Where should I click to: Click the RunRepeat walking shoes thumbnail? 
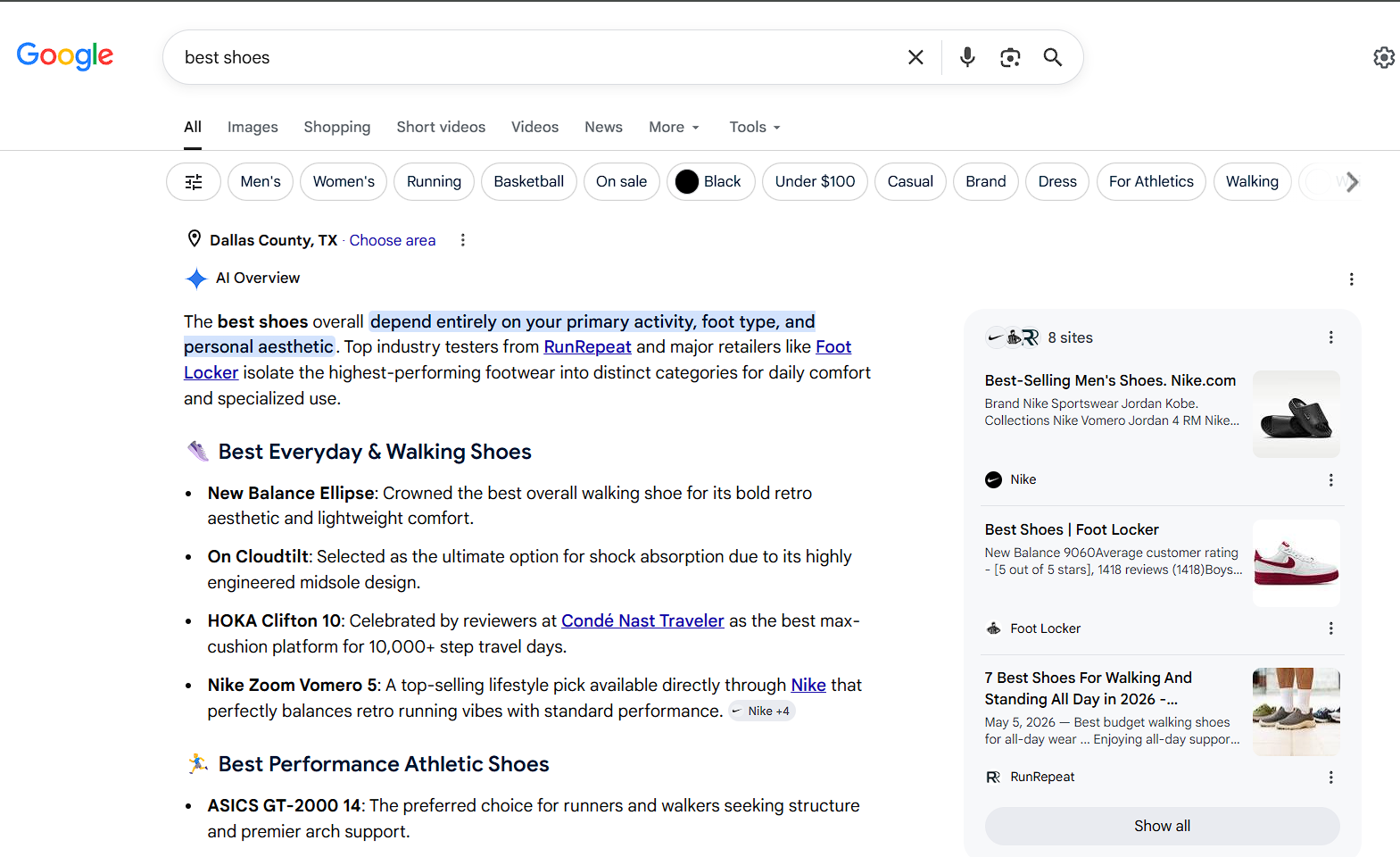[1296, 711]
